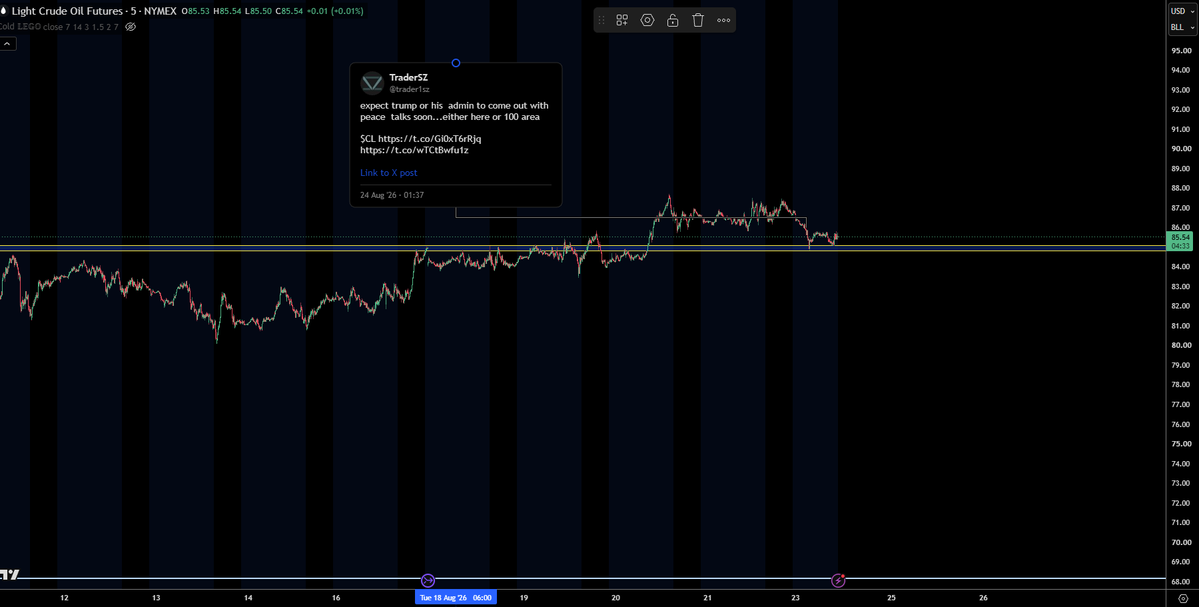Click the 24 Aug '26 - 01:37 timestamp

(x=392, y=195)
